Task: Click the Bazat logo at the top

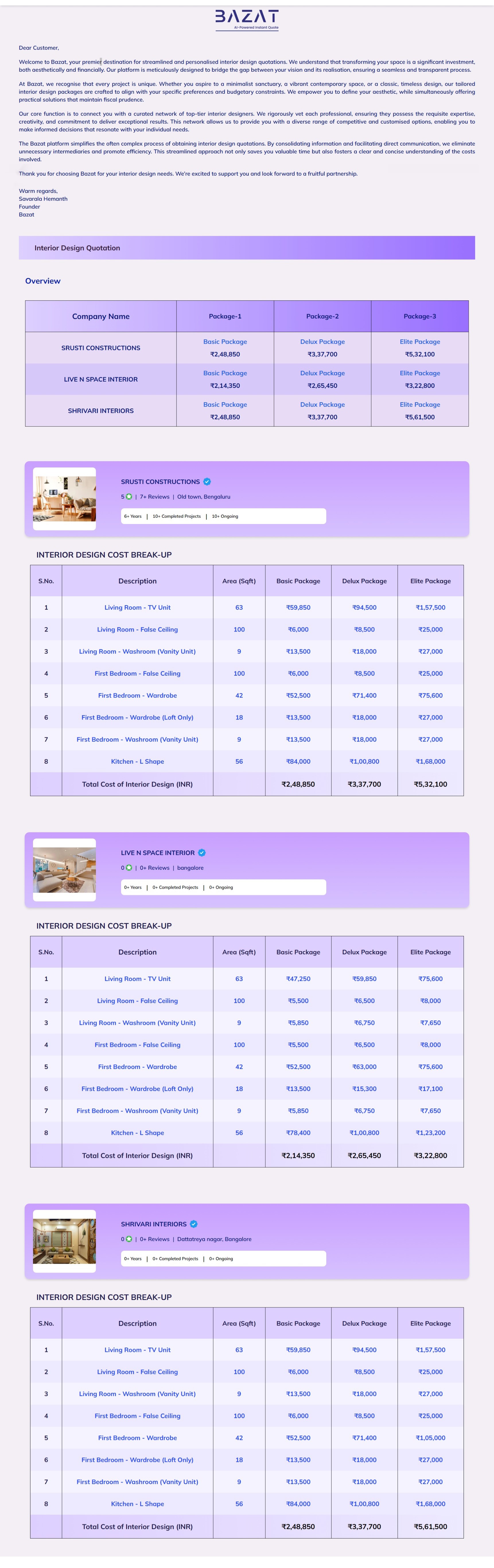Action: click(x=247, y=19)
